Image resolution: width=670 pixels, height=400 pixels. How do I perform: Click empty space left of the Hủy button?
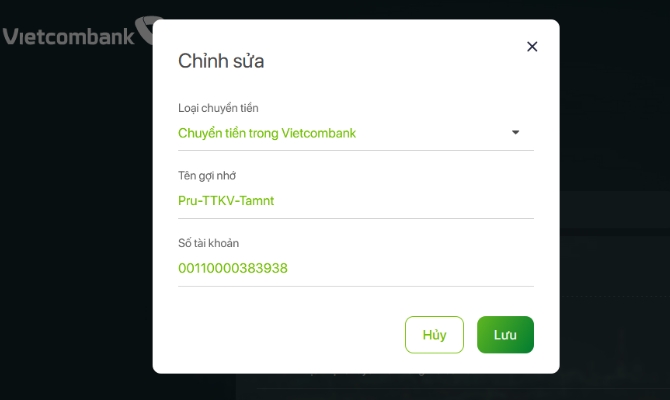tap(290, 335)
